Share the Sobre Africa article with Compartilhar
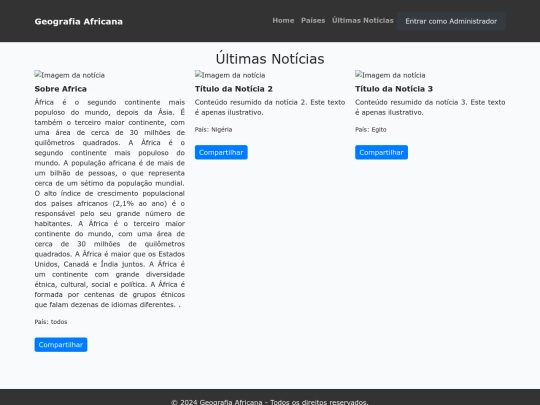 click(61, 344)
